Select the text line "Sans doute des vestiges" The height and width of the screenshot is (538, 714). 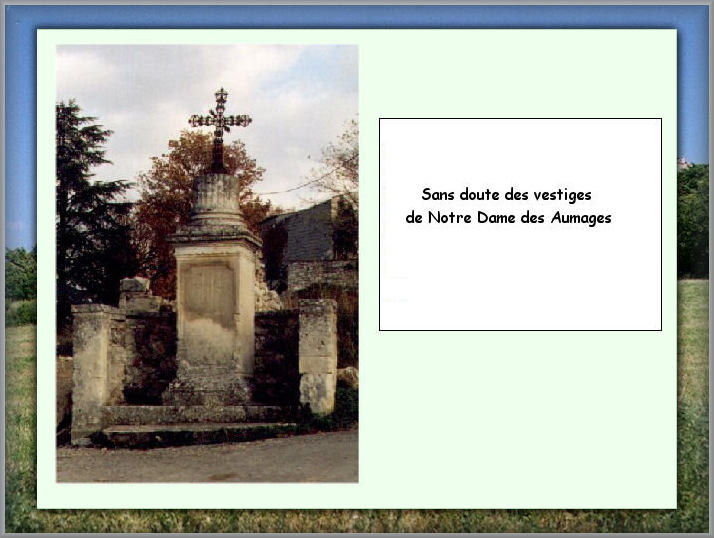tap(506, 195)
